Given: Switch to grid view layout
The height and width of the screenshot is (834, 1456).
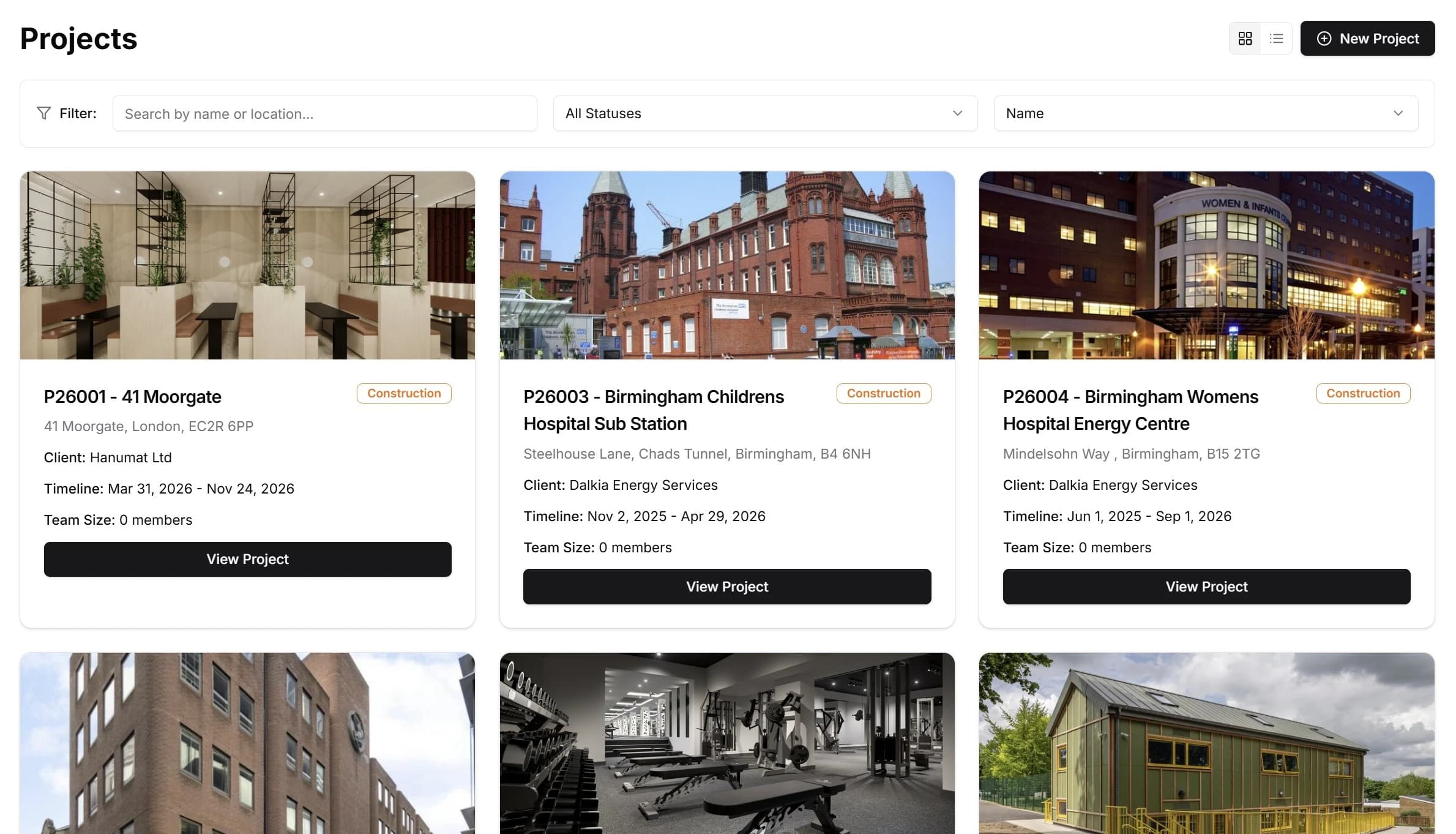Looking at the screenshot, I should click(1245, 38).
